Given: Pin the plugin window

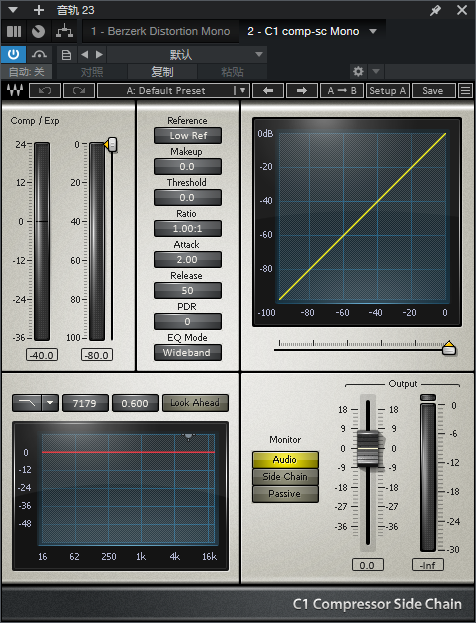Looking at the screenshot, I should pyautogui.click(x=435, y=10).
